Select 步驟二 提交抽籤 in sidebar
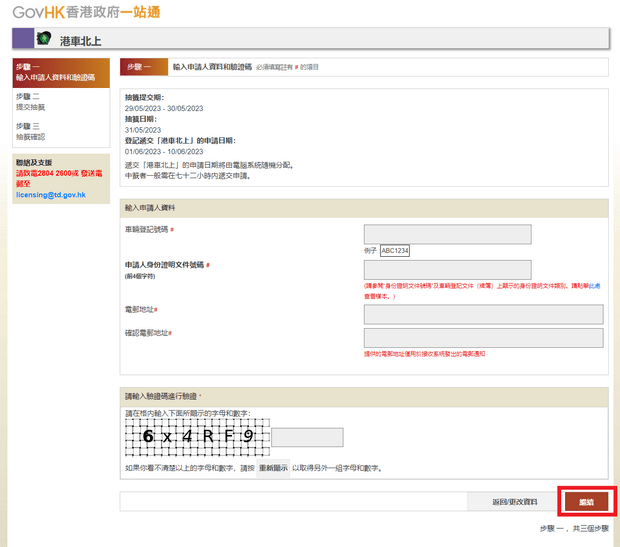This screenshot has height=547, width=620. pyautogui.click(x=31, y=101)
